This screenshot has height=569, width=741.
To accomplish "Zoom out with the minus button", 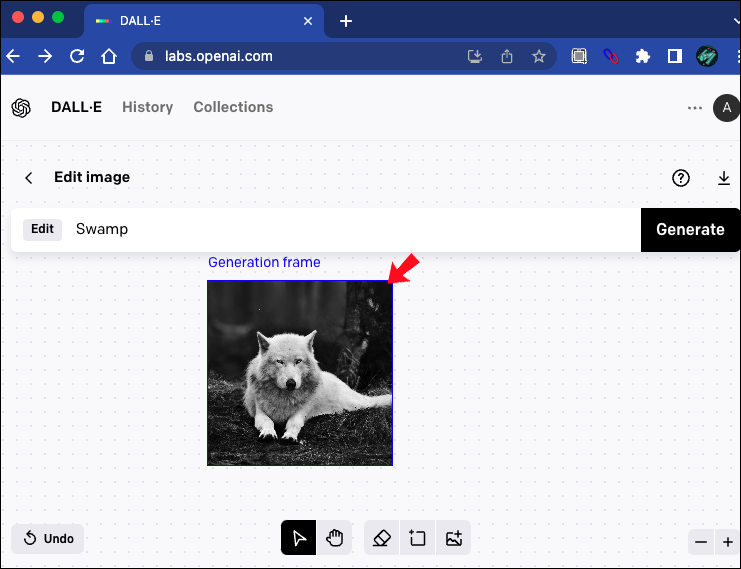I will [701, 542].
